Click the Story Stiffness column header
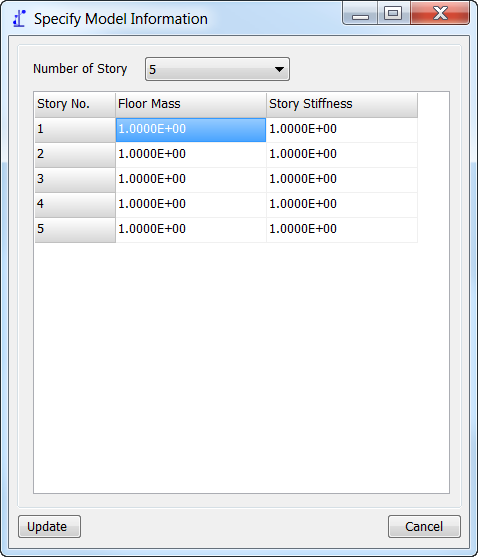The height and width of the screenshot is (557, 478). (x=342, y=105)
